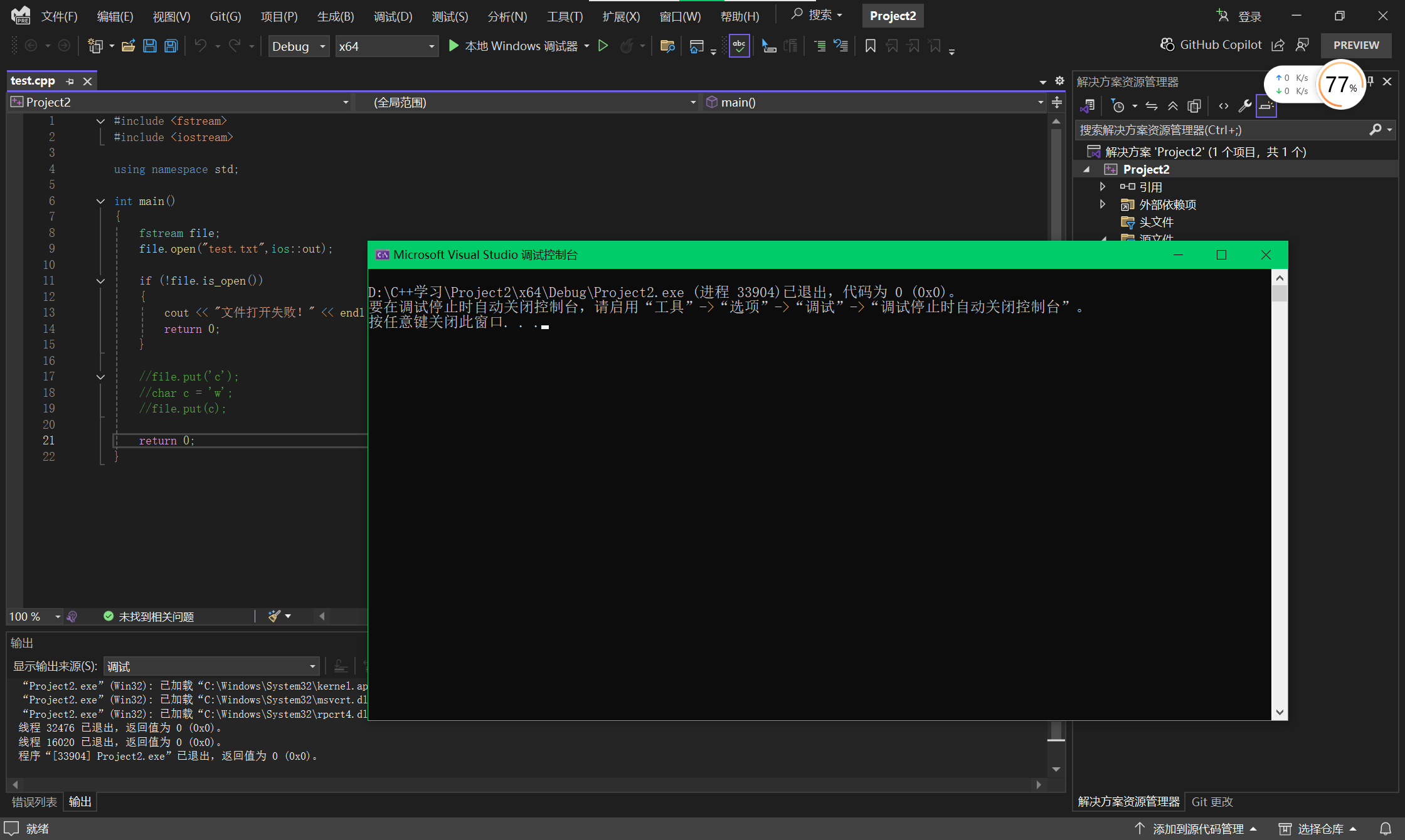Click 添加到源代码管理 in status bar
The image size is (1405, 840).
[1197, 829]
